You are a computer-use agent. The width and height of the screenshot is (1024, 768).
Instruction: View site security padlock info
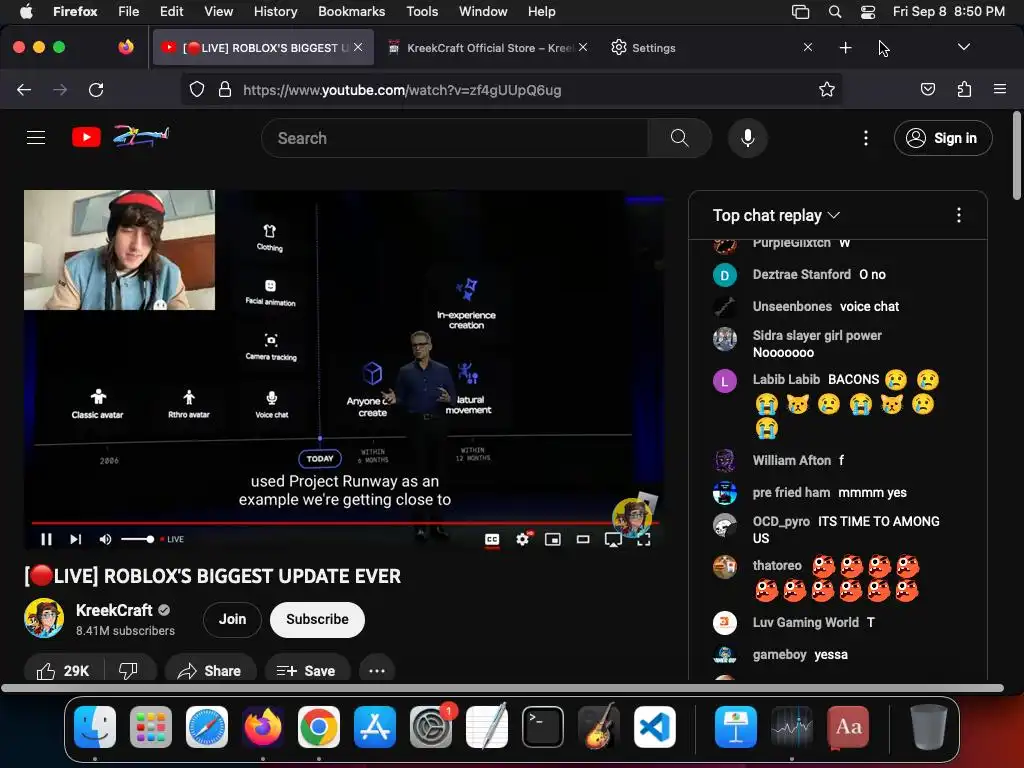point(225,90)
